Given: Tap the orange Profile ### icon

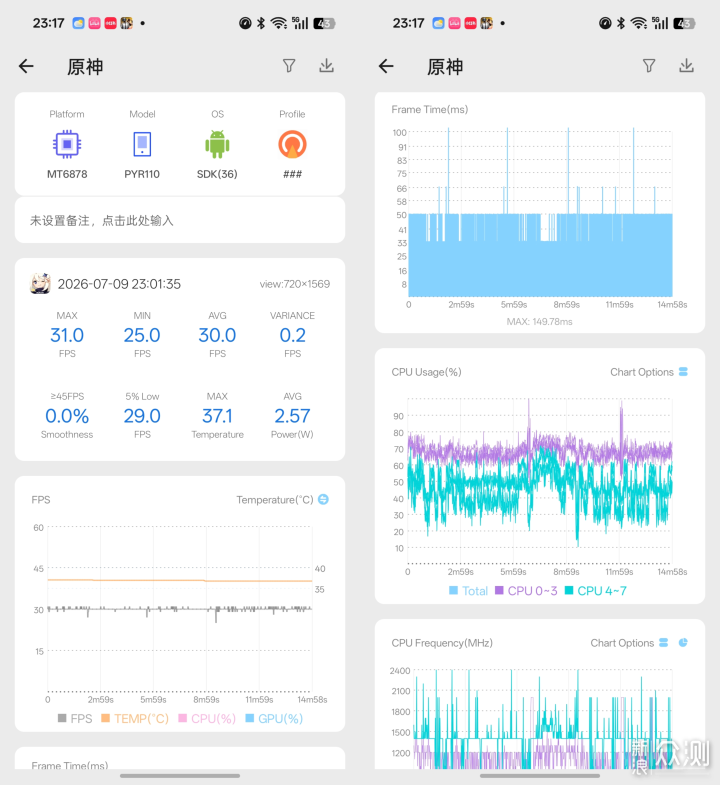Looking at the screenshot, I should click(x=292, y=144).
